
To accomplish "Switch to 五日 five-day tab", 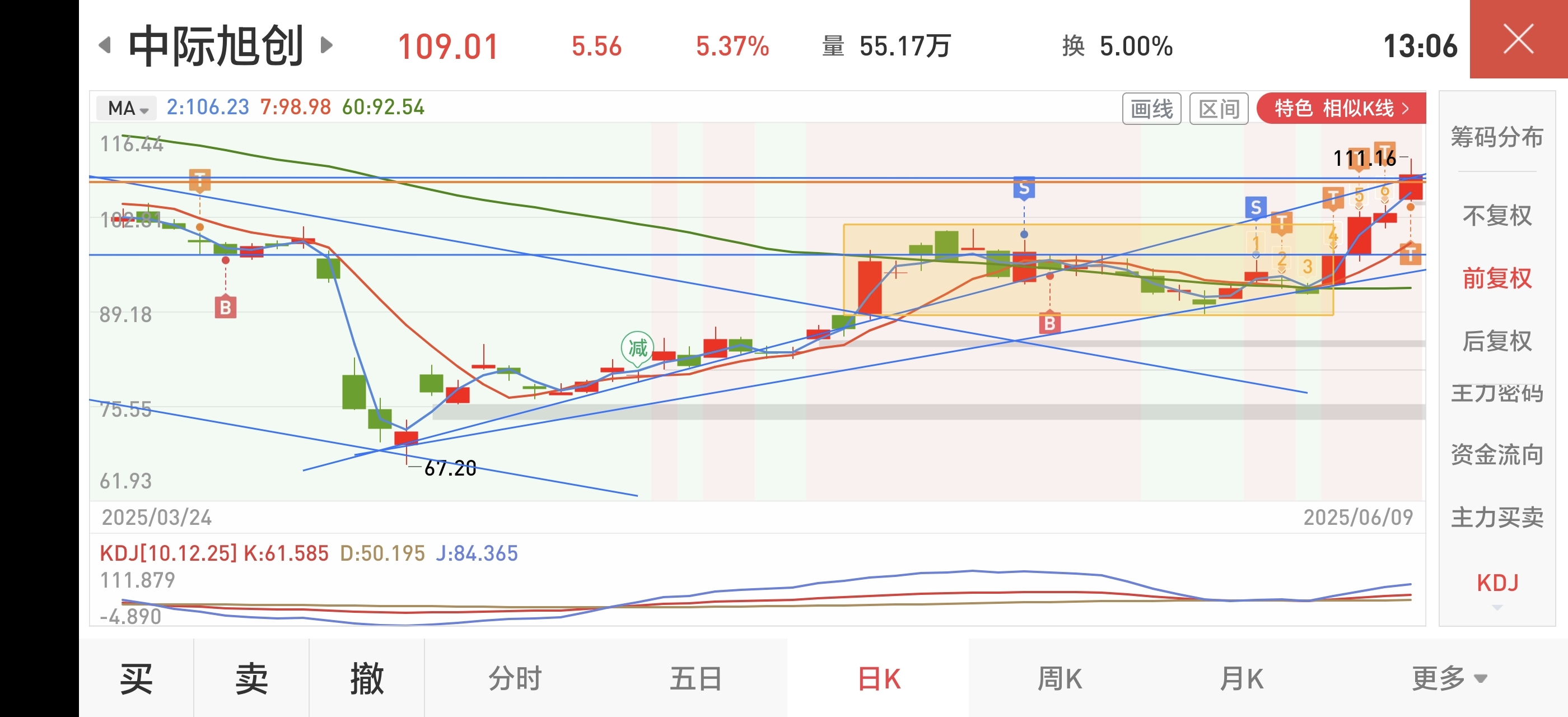I will pyautogui.click(x=696, y=678).
